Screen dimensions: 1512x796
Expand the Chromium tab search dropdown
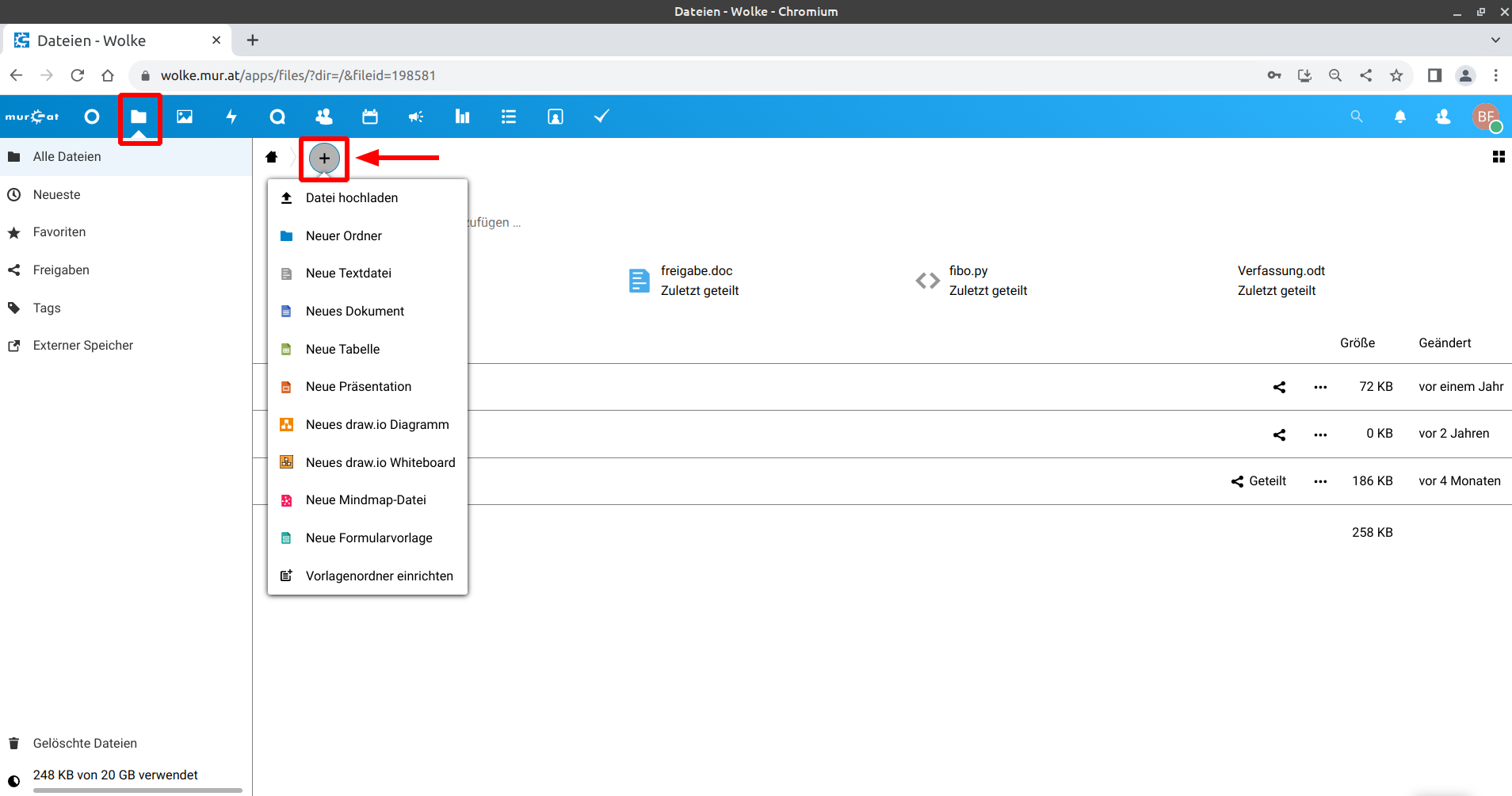coord(1495,40)
